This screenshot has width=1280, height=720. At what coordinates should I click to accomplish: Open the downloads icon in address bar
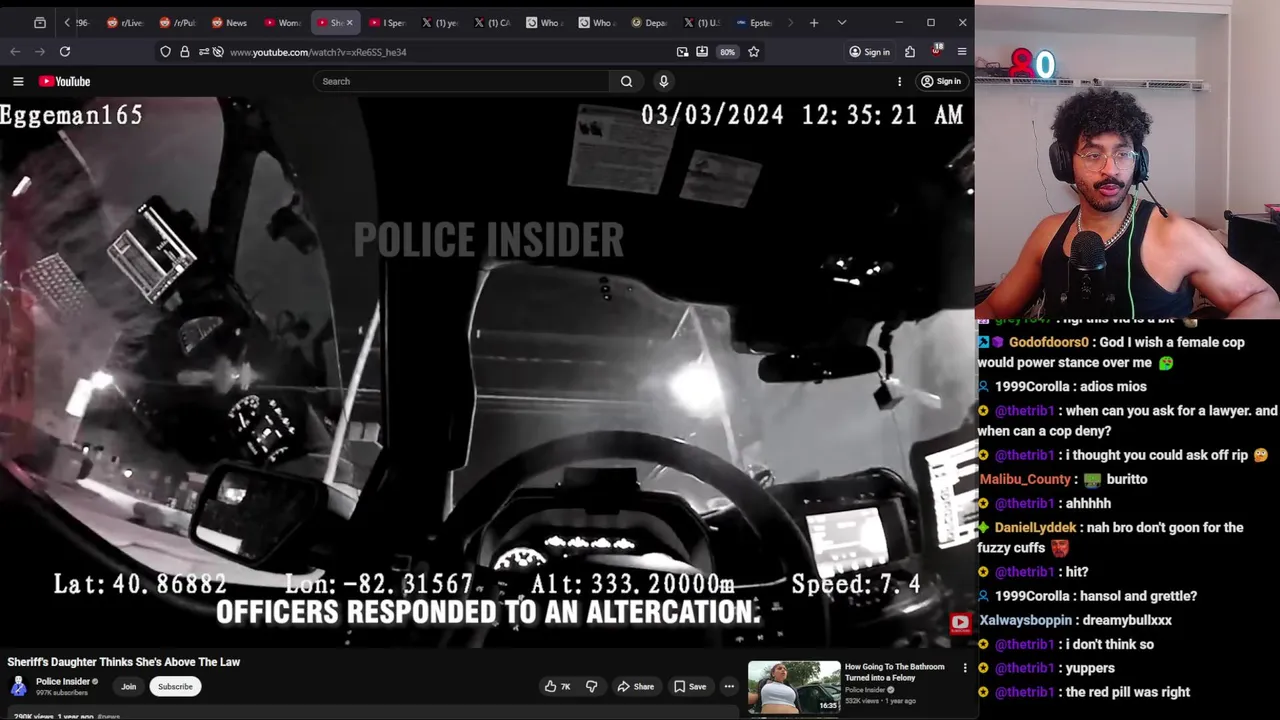point(702,51)
